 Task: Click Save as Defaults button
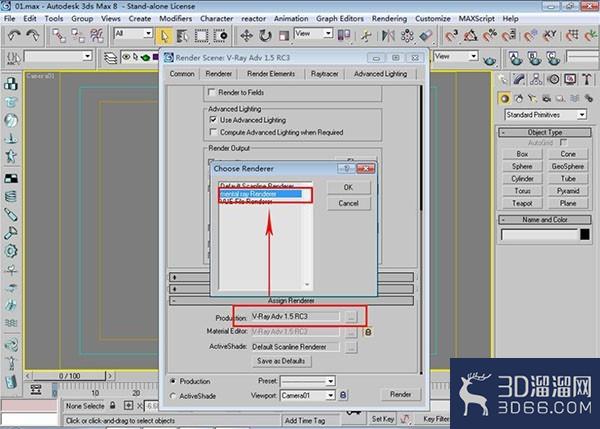(x=281, y=361)
